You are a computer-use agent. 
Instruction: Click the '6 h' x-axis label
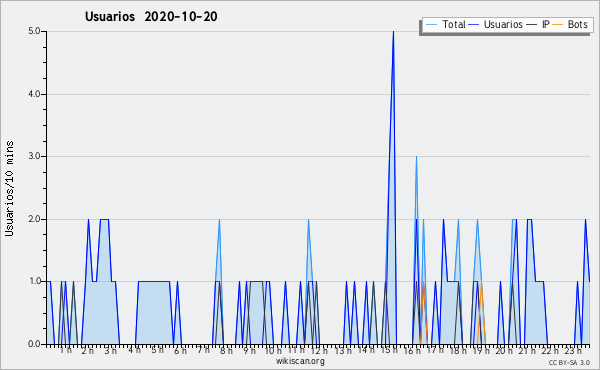pos(181,351)
